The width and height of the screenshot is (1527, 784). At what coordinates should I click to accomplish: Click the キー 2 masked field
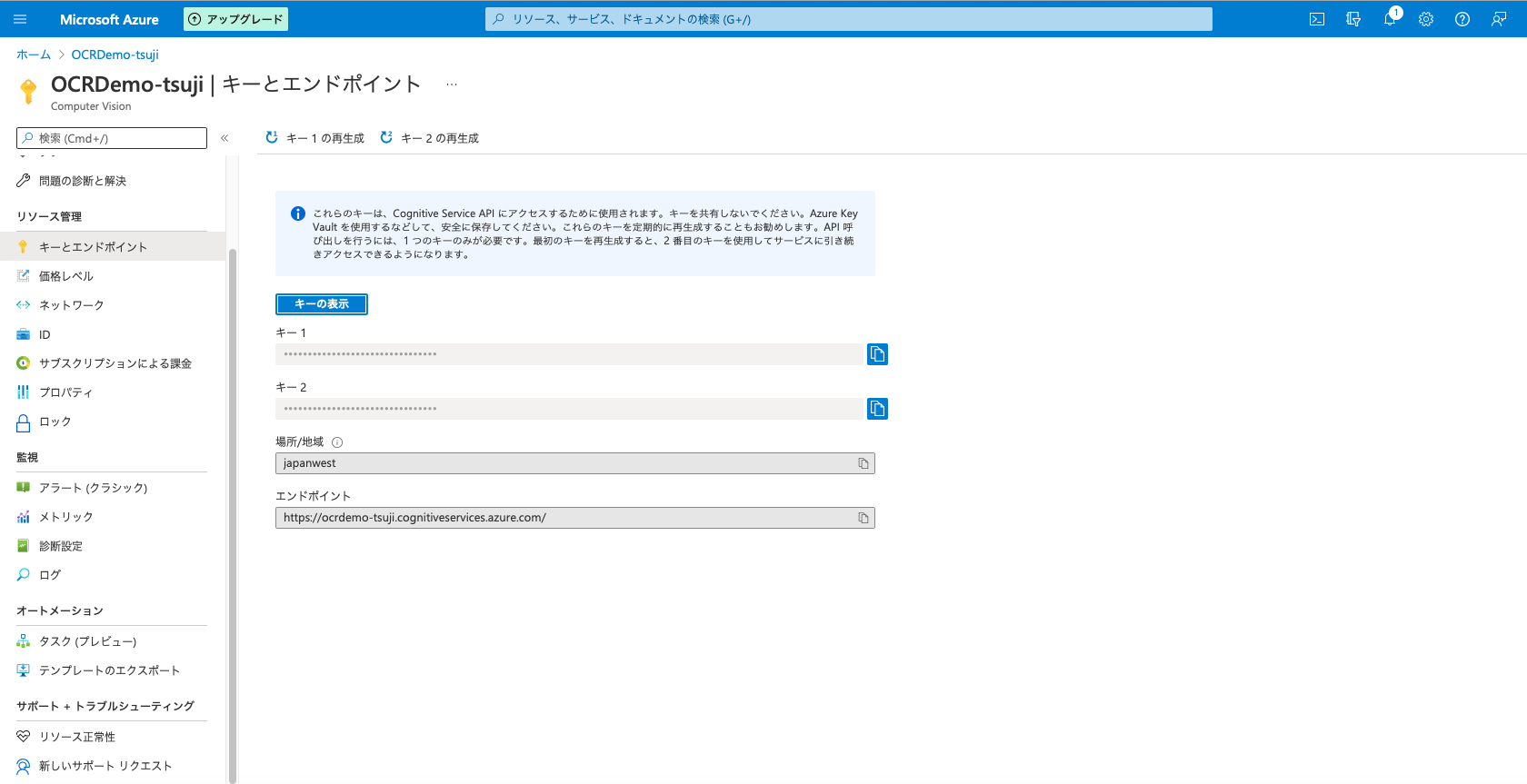click(569, 409)
